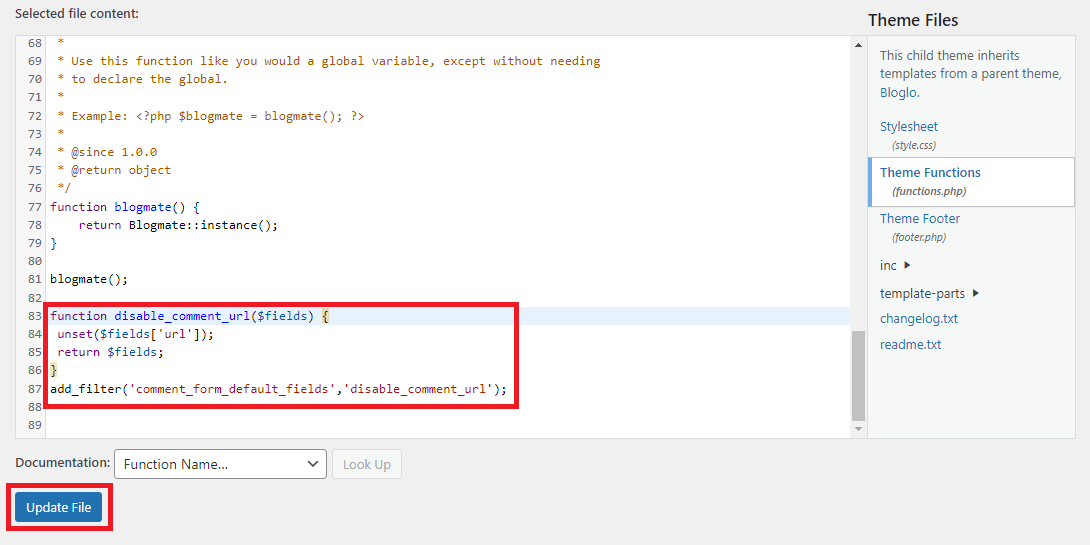Click the 'to declare the global' comment line

click(143, 79)
